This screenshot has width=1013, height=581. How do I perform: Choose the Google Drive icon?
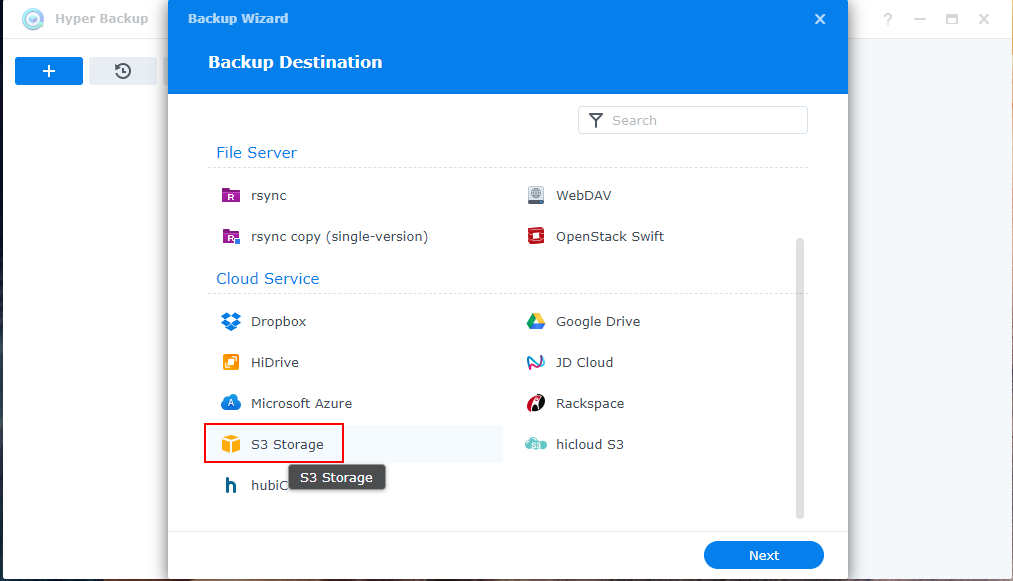[536, 322]
